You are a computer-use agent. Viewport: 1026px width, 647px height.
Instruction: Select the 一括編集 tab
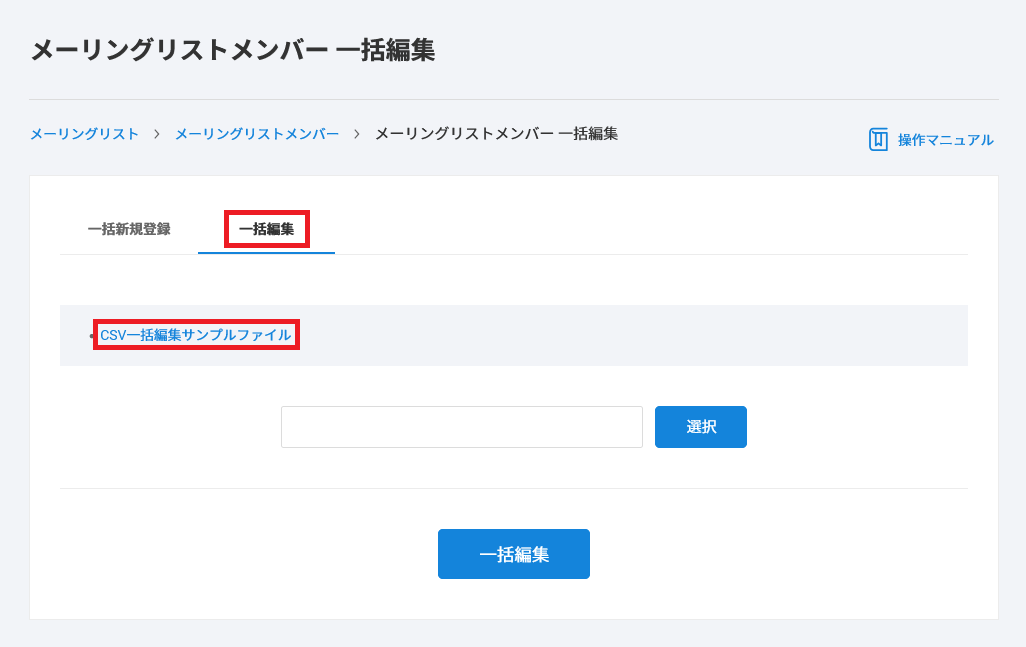coord(266,229)
